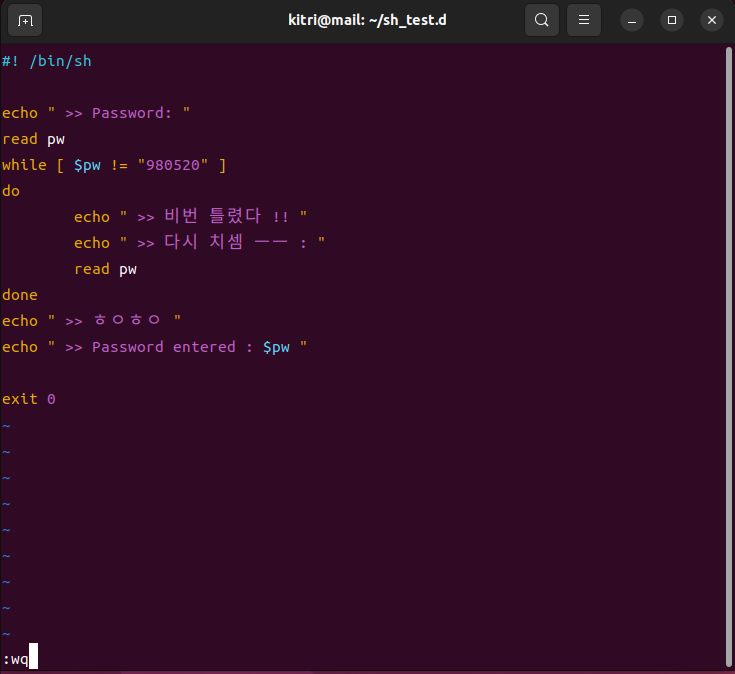Screen dimensions: 735x674
Task: Click the window title kitri@mail: ~/sh_test.d
Action: (367, 20)
